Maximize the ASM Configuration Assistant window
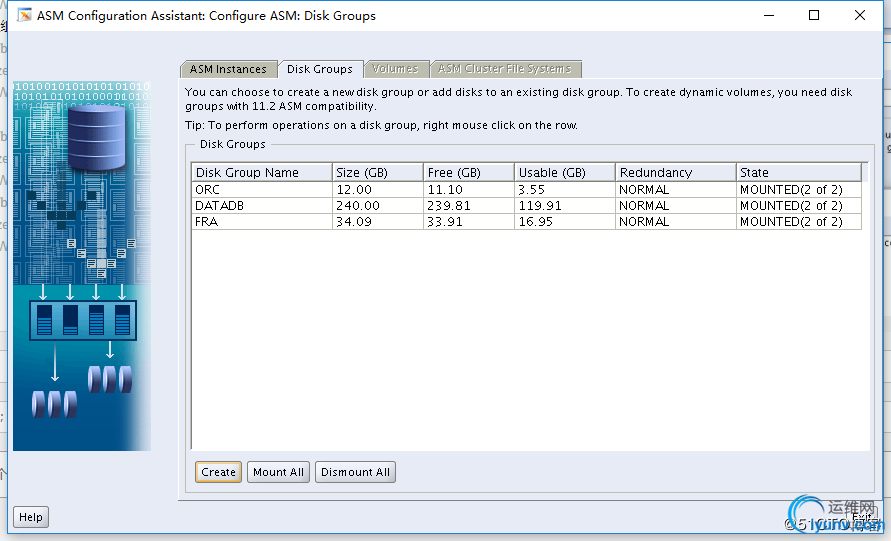The height and width of the screenshot is (541, 891). coord(814,15)
